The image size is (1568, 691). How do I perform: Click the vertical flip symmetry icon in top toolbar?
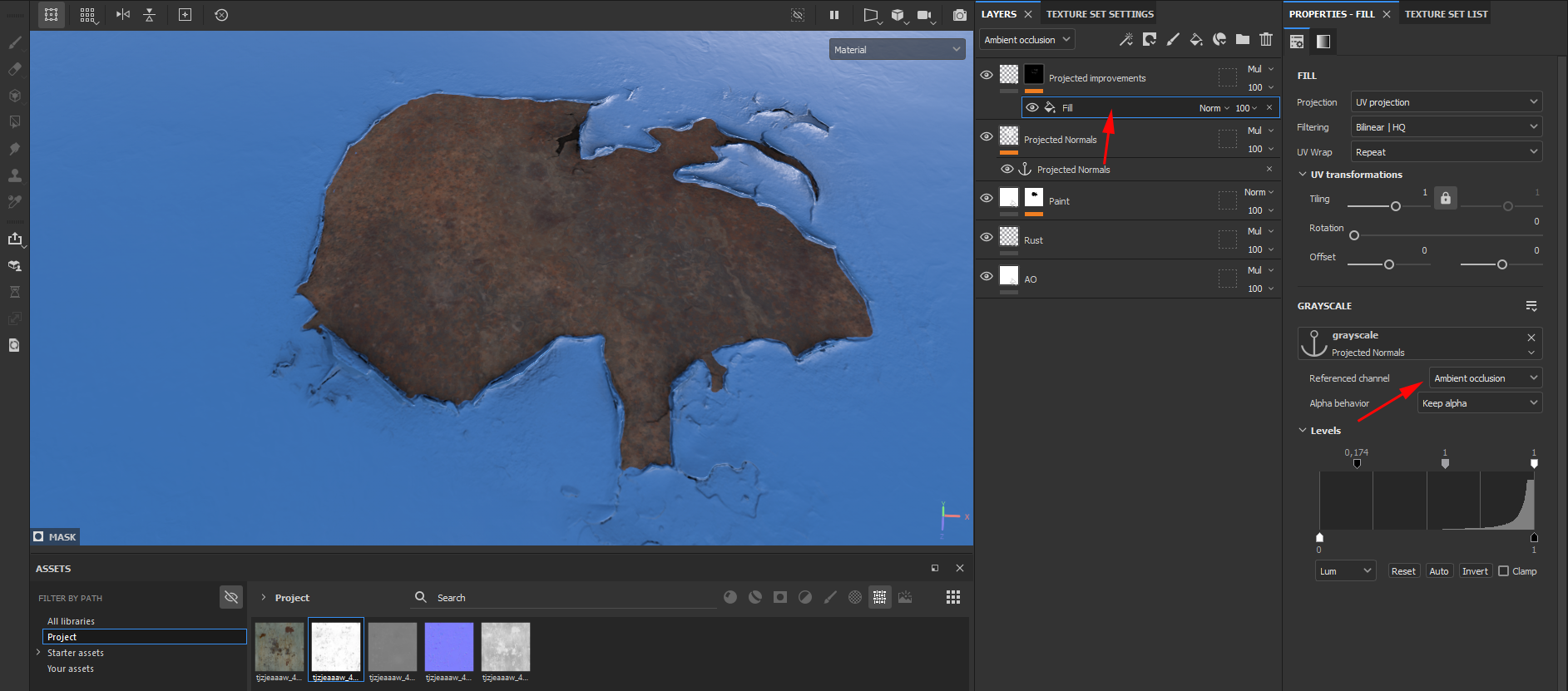pyautogui.click(x=149, y=15)
